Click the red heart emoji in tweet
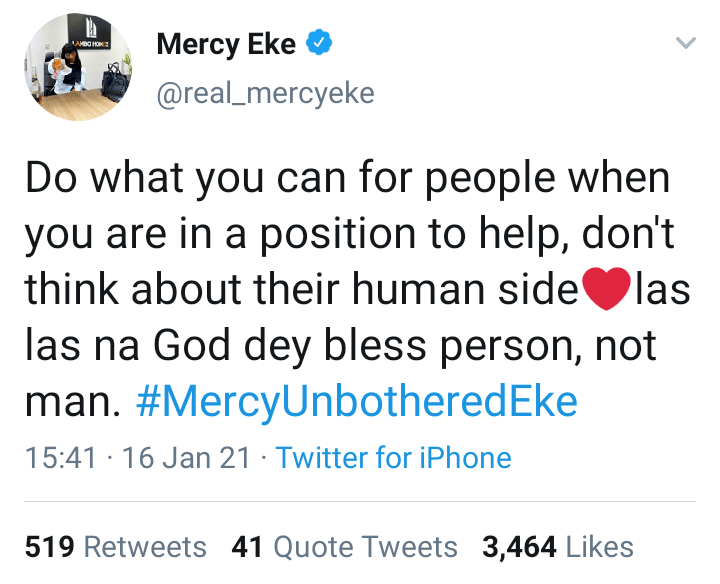 tap(608, 289)
